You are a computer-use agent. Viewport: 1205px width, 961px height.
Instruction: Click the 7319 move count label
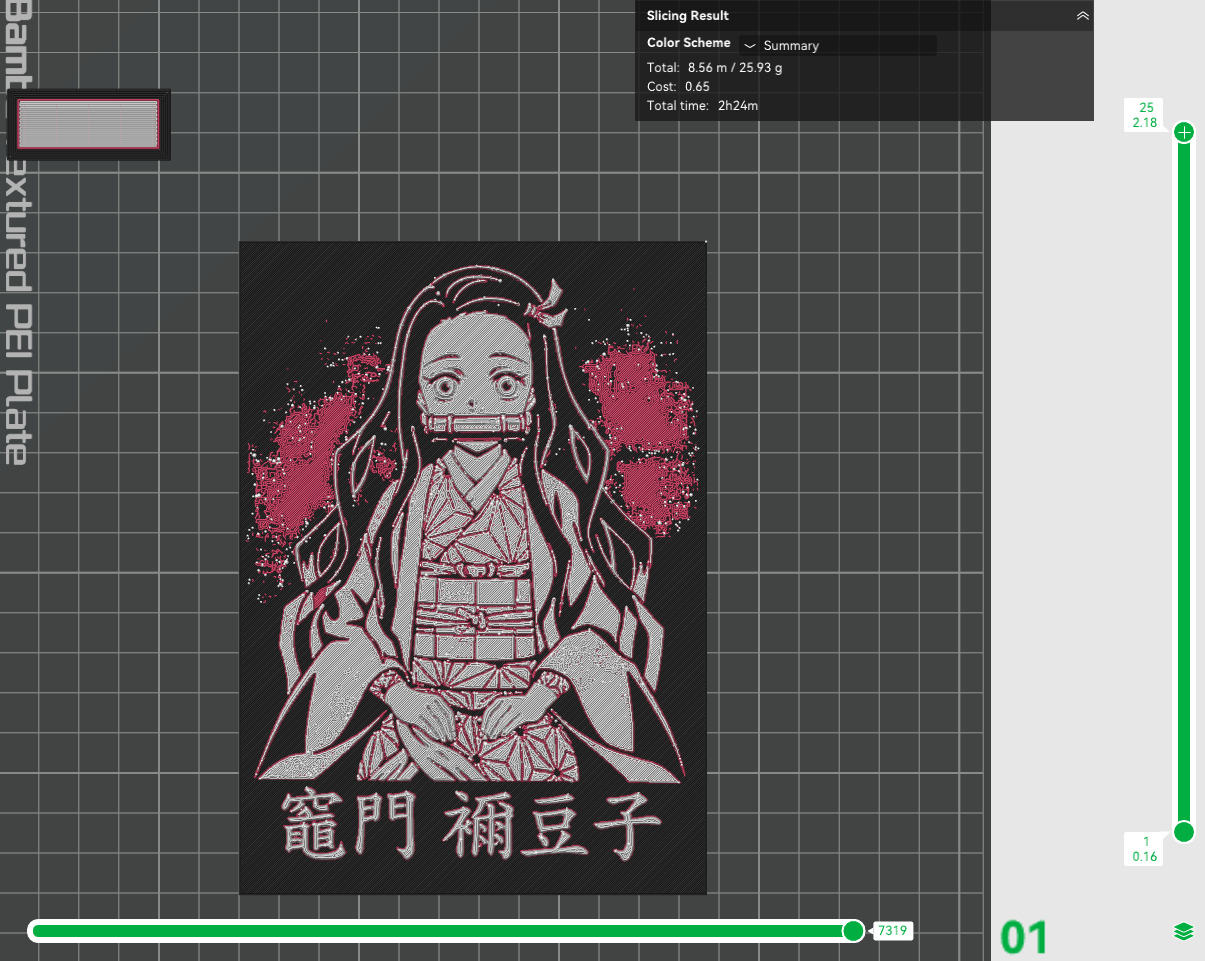pyautogui.click(x=893, y=931)
